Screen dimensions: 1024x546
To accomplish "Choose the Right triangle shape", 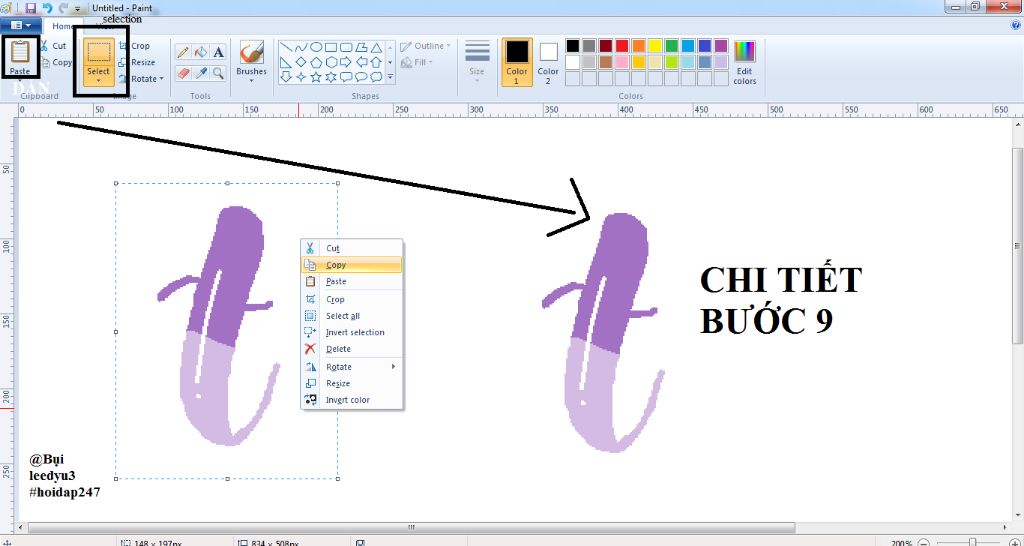I will click(285, 63).
